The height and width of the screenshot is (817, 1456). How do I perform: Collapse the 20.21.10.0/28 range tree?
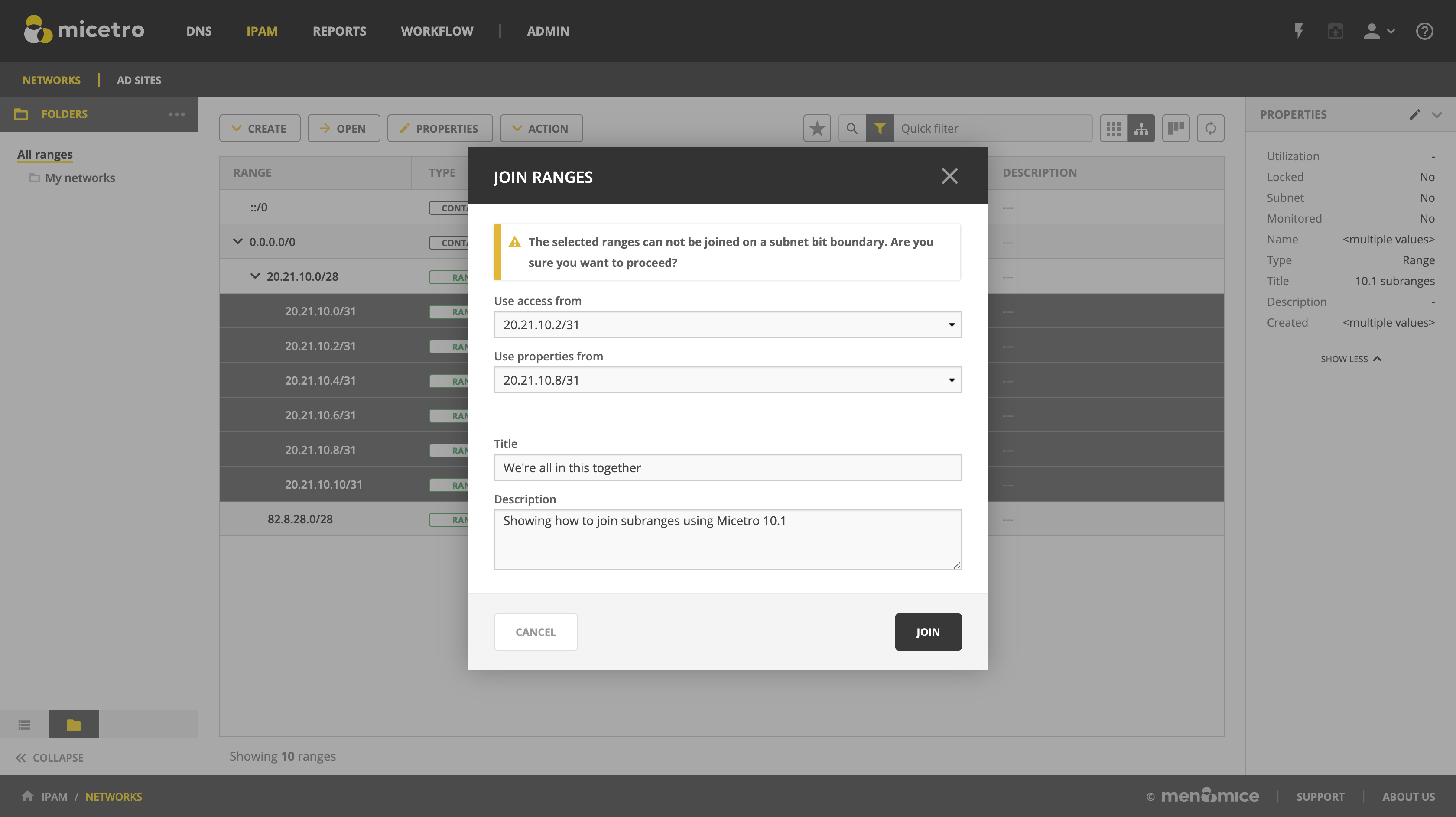(255, 276)
